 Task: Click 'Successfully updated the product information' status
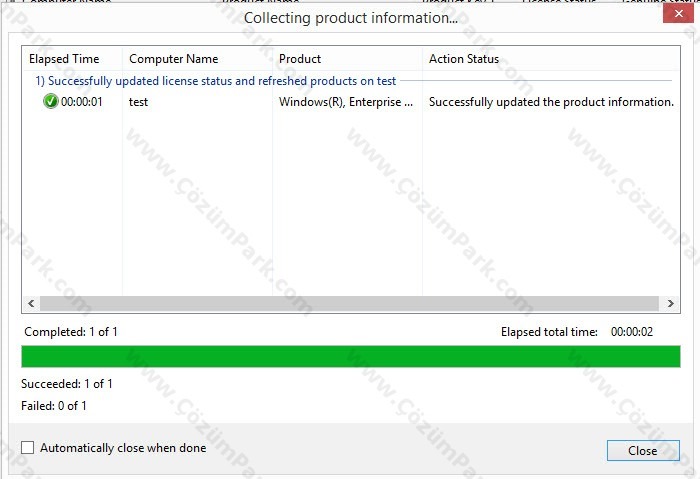coord(551,102)
